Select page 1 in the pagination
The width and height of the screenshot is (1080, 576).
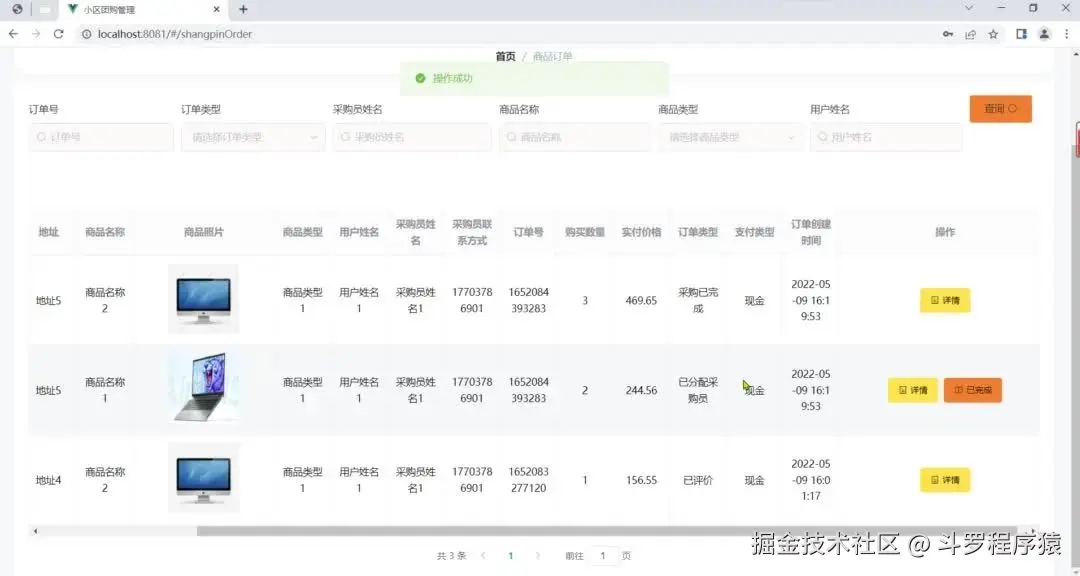510,555
